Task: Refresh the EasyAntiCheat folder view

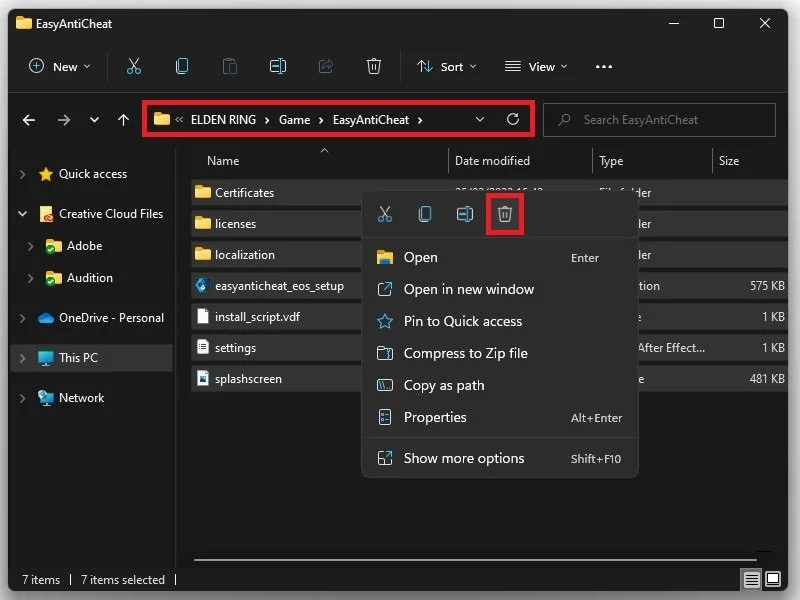Action: point(513,119)
